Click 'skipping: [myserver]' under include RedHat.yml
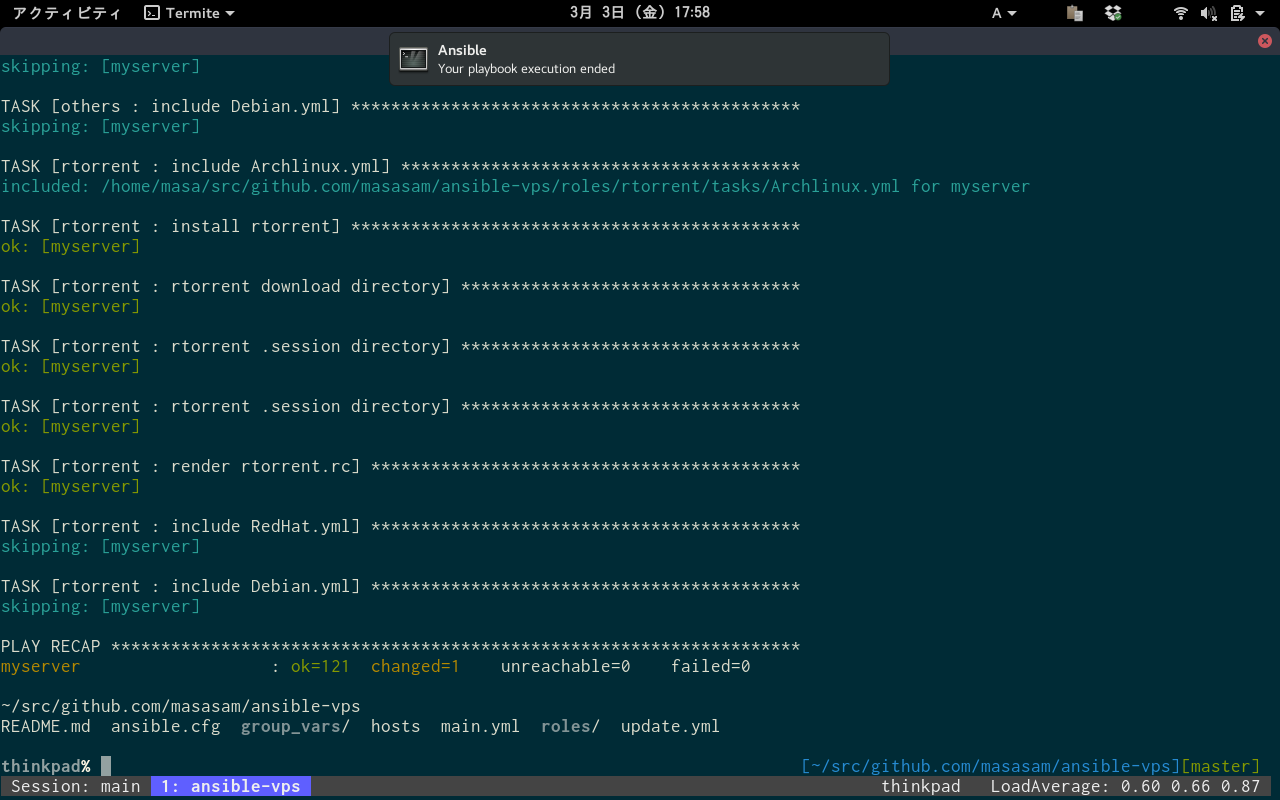 (x=100, y=546)
